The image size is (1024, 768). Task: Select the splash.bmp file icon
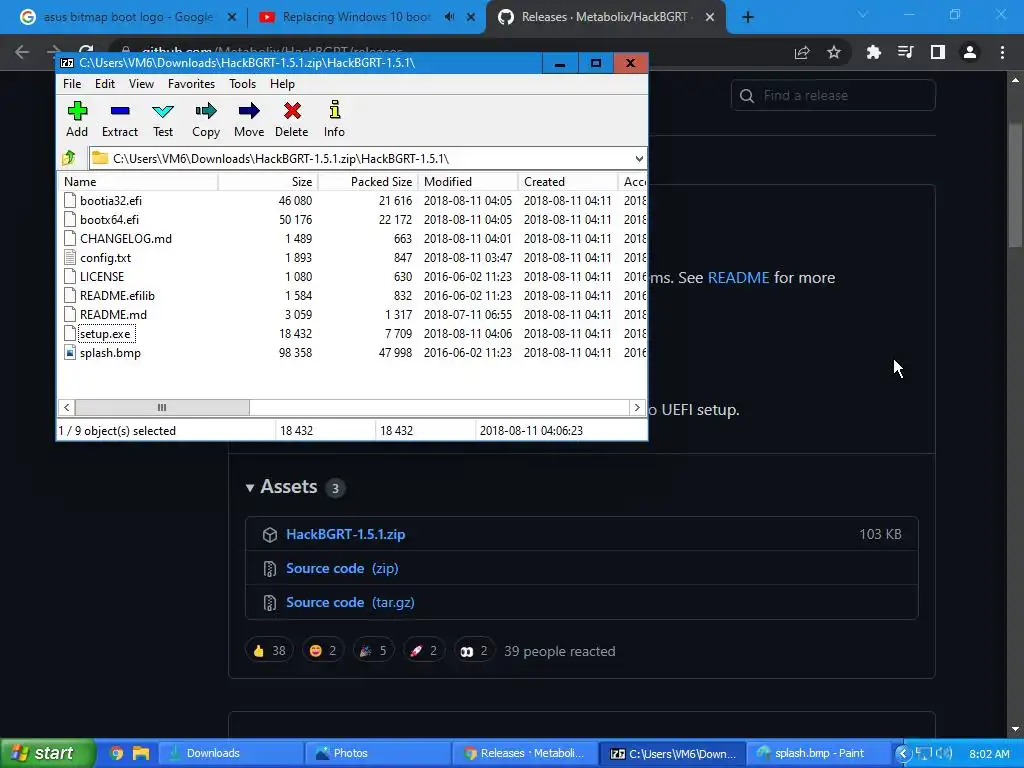70,353
